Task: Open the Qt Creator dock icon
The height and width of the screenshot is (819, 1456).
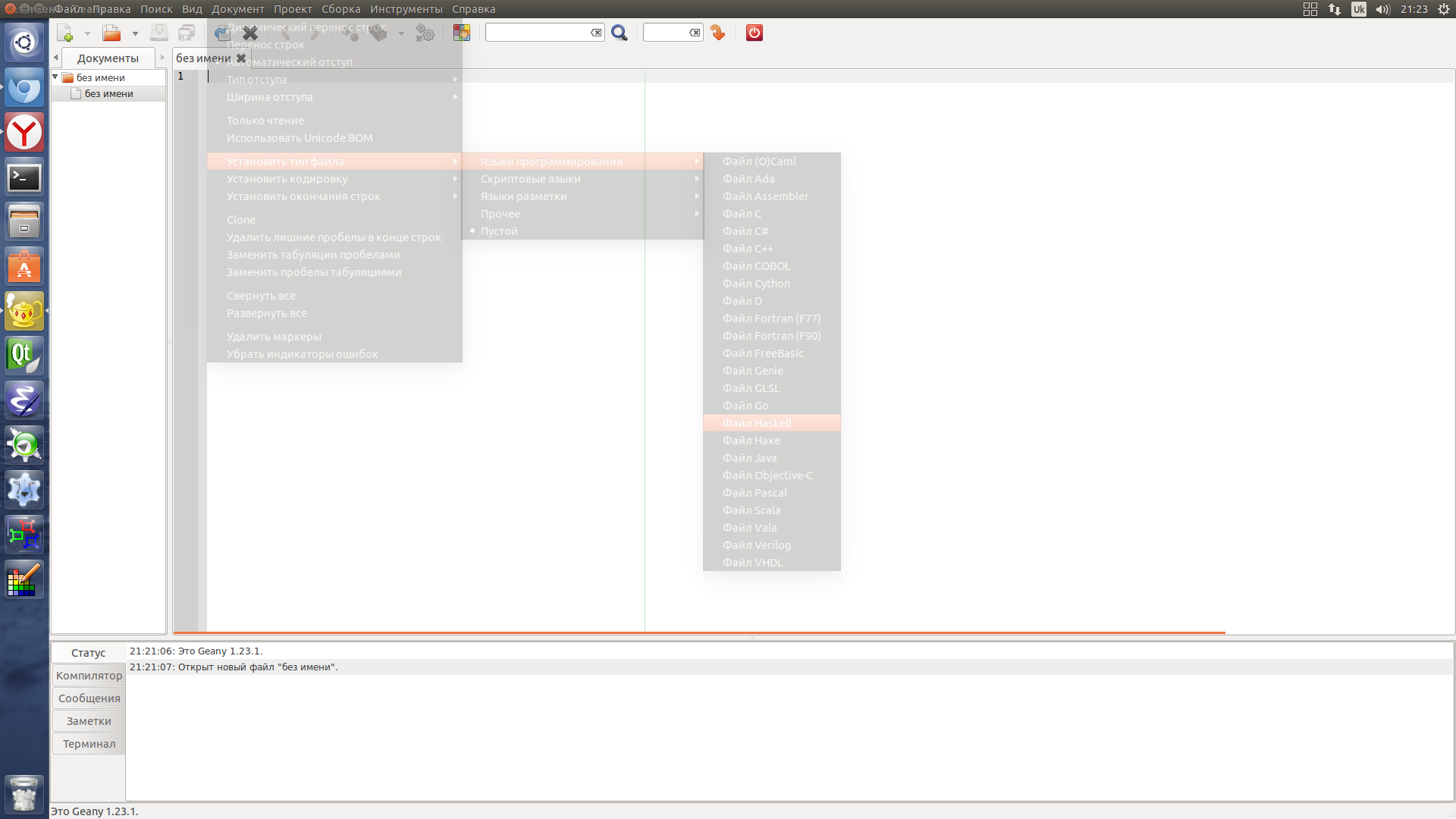Action: tap(24, 356)
